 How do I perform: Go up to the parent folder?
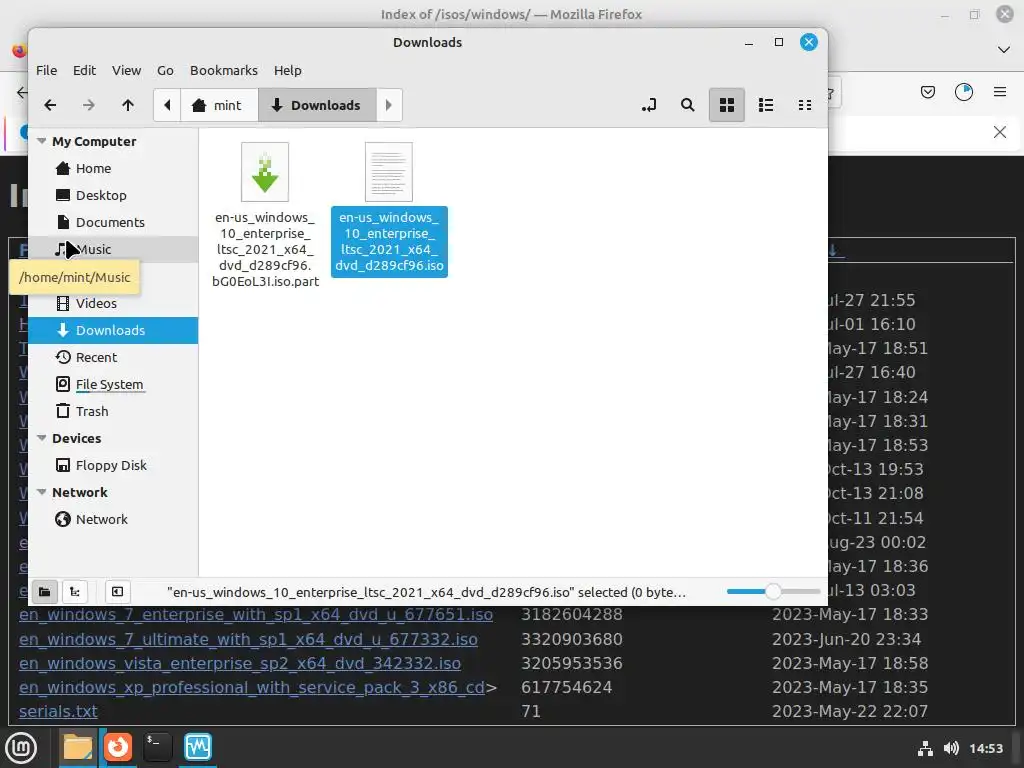pyautogui.click(x=128, y=105)
